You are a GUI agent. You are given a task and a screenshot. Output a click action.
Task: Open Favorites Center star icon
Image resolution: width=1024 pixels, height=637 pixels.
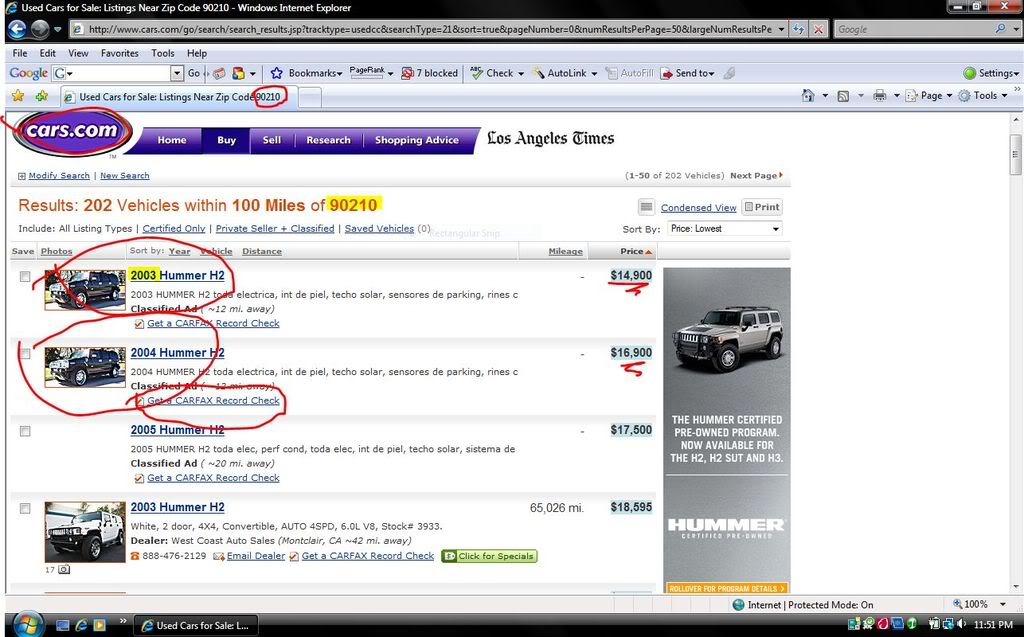coord(18,96)
